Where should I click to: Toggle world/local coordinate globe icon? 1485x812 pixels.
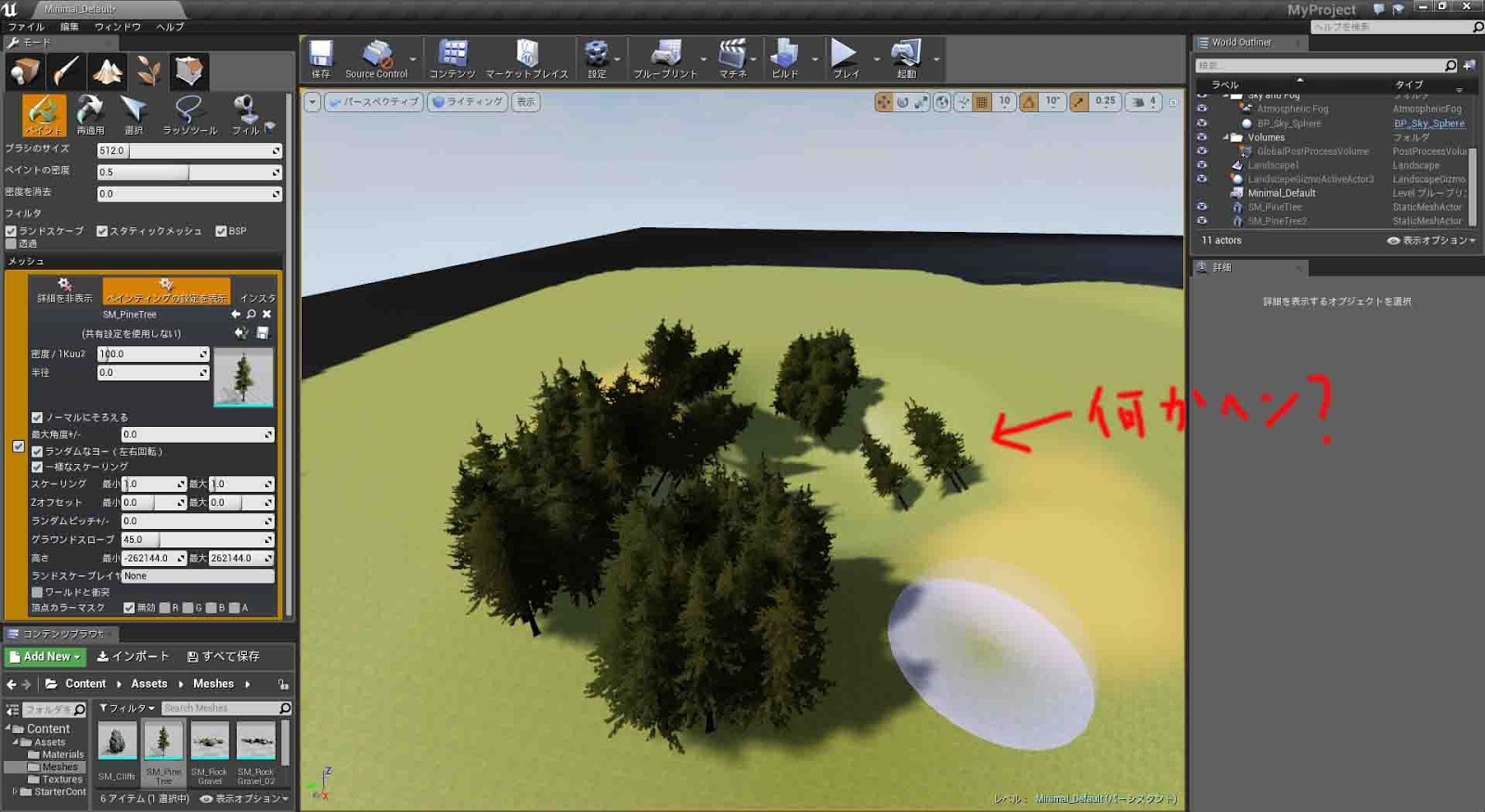[942, 102]
